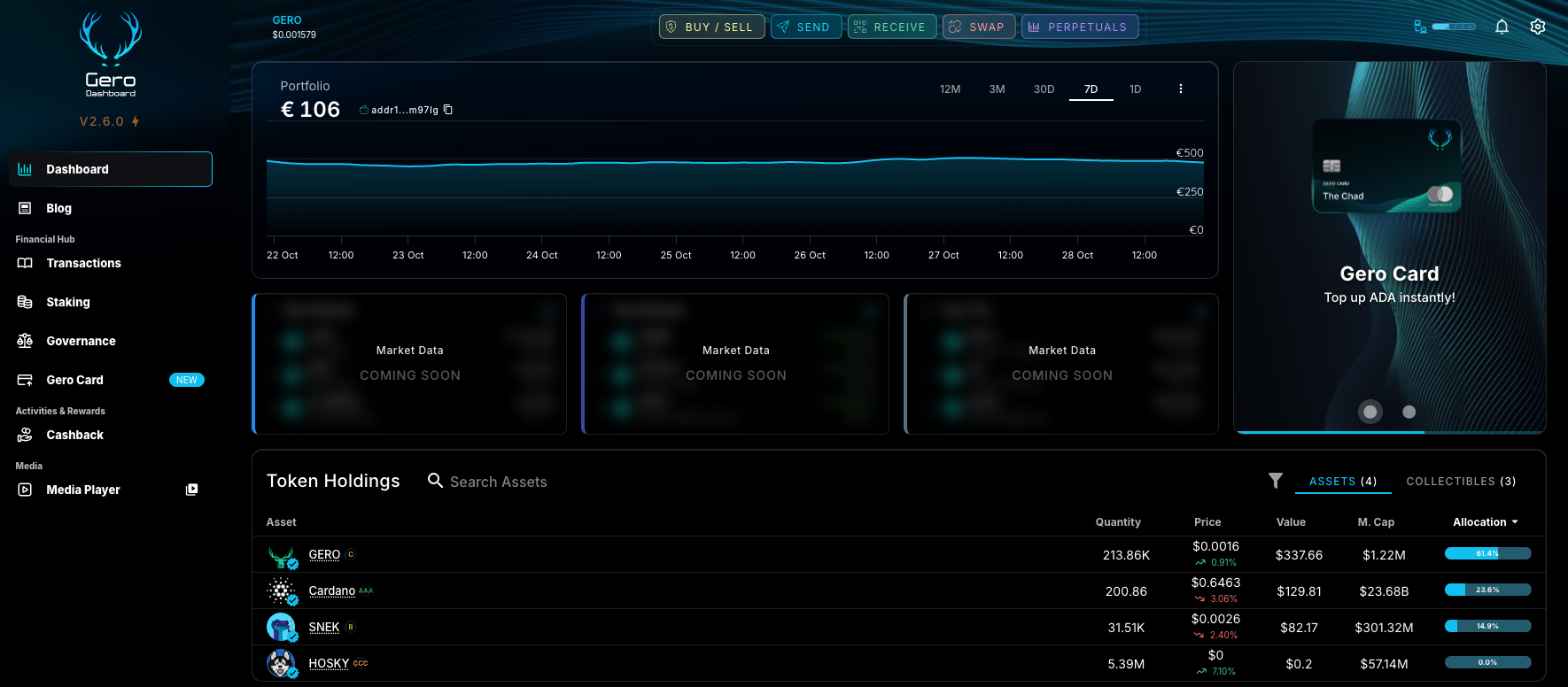
Task: Open the notifications bell
Action: click(1502, 27)
